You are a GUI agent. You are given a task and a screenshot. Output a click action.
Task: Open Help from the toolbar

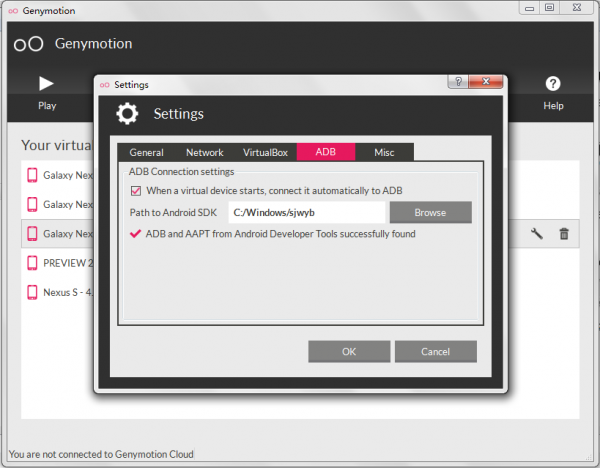pos(552,84)
